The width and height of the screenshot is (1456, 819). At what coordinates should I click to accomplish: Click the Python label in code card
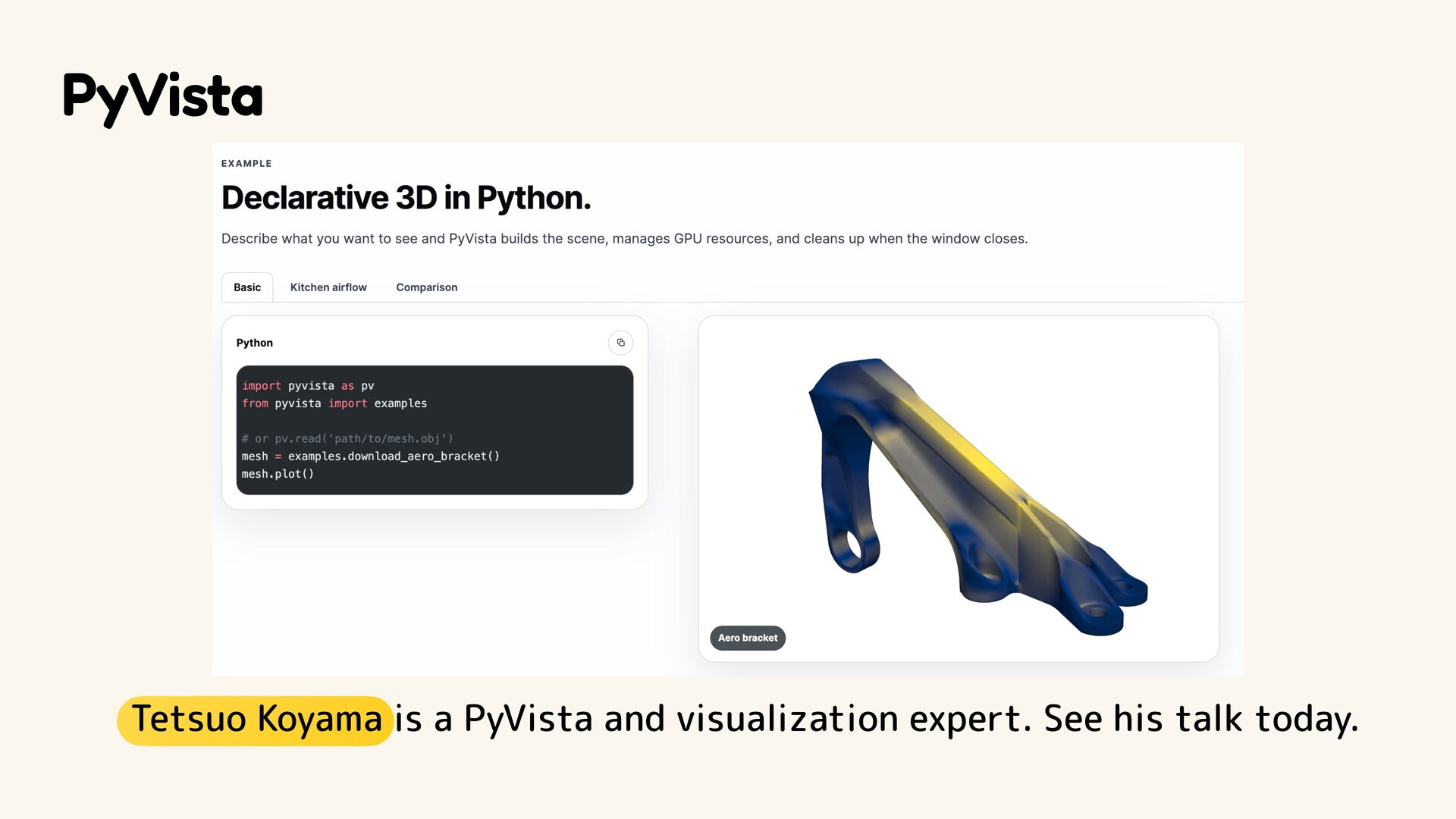pyautogui.click(x=255, y=343)
